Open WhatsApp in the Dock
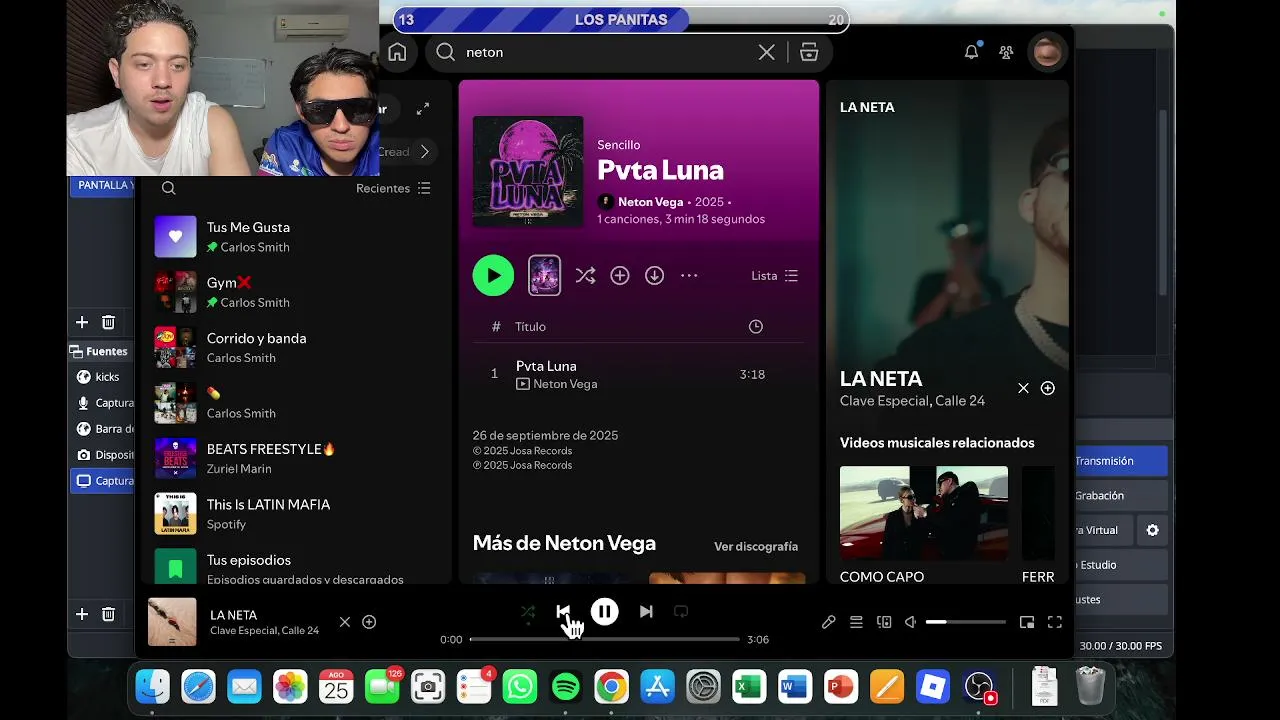 tap(520, 687)
